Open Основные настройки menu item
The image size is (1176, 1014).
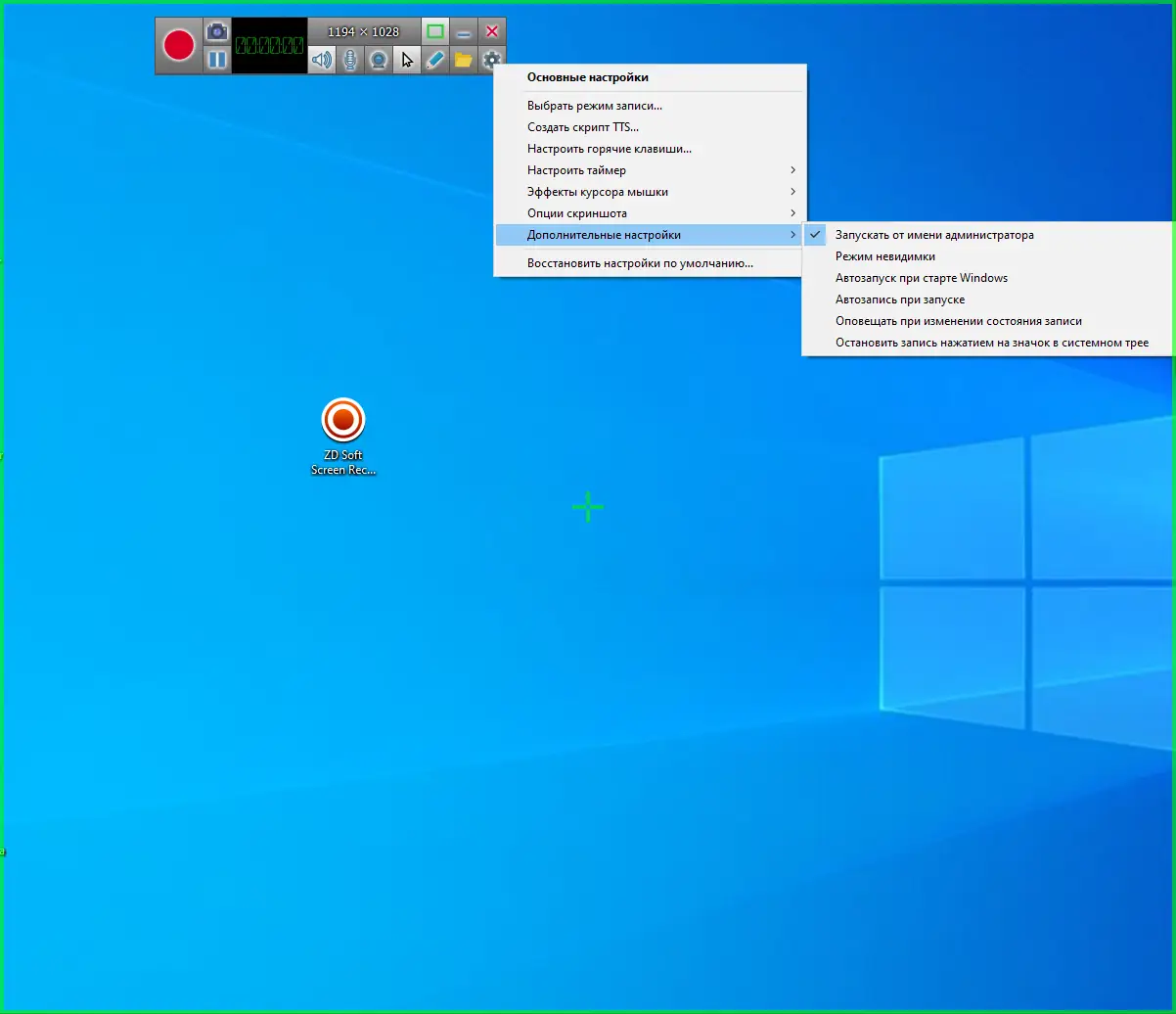[x=651, y=77]
